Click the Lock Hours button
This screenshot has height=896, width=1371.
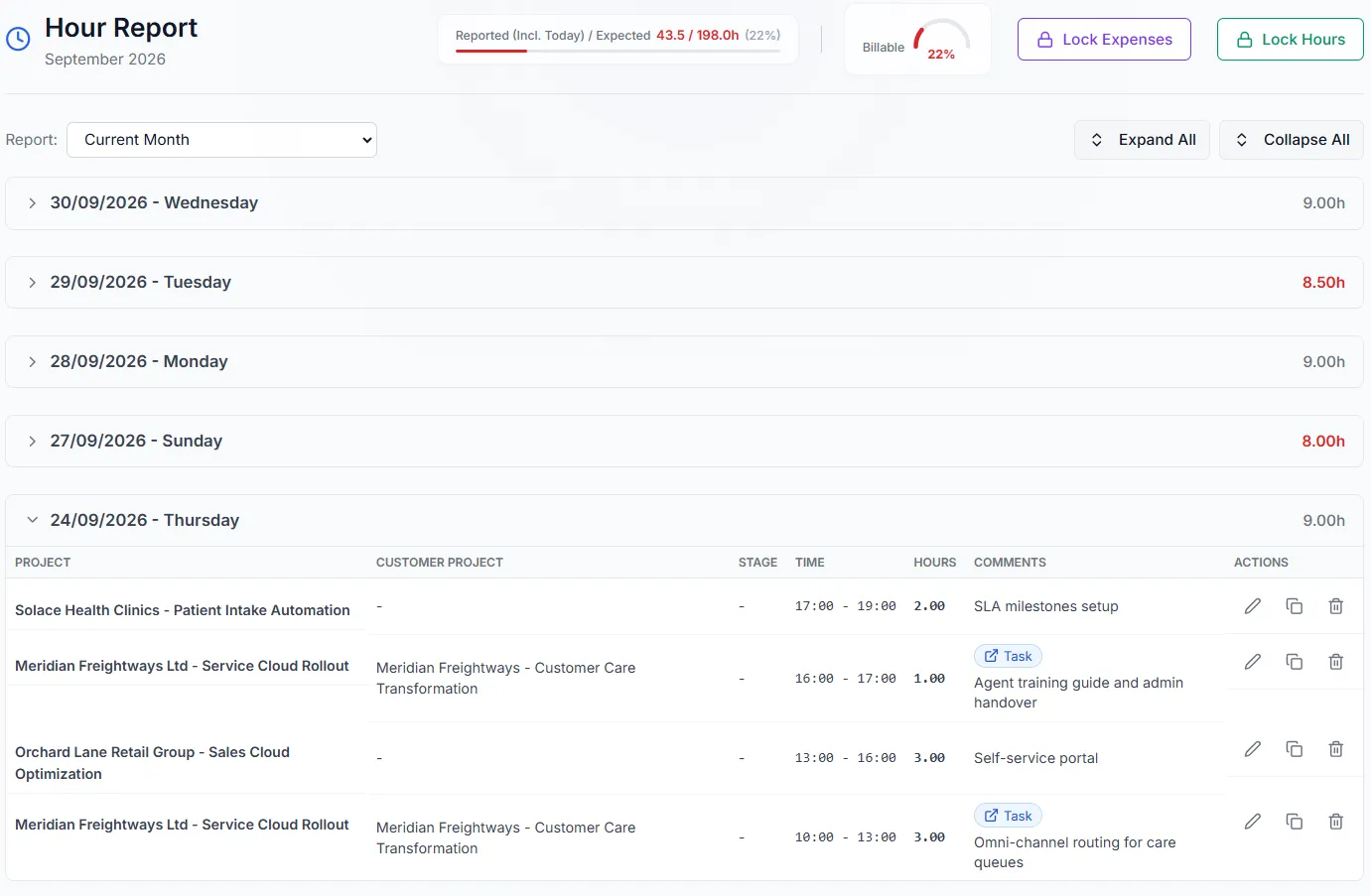pyautogui.click(x=1291, y=40)
